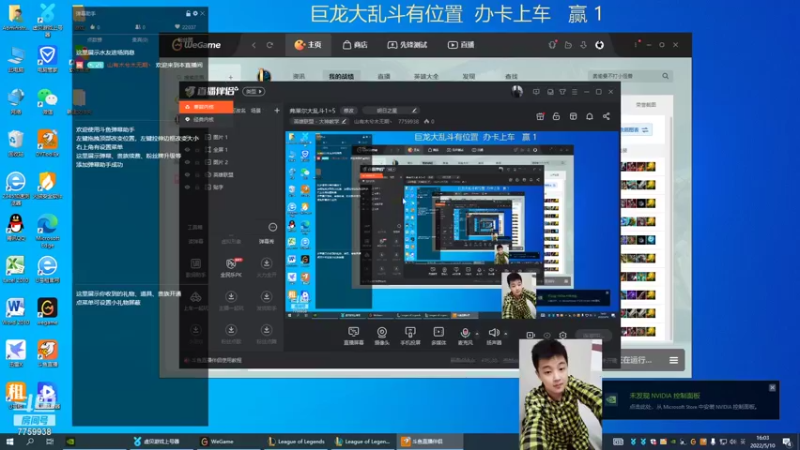Open settings gear in danmaku helper window

[195, 13]
